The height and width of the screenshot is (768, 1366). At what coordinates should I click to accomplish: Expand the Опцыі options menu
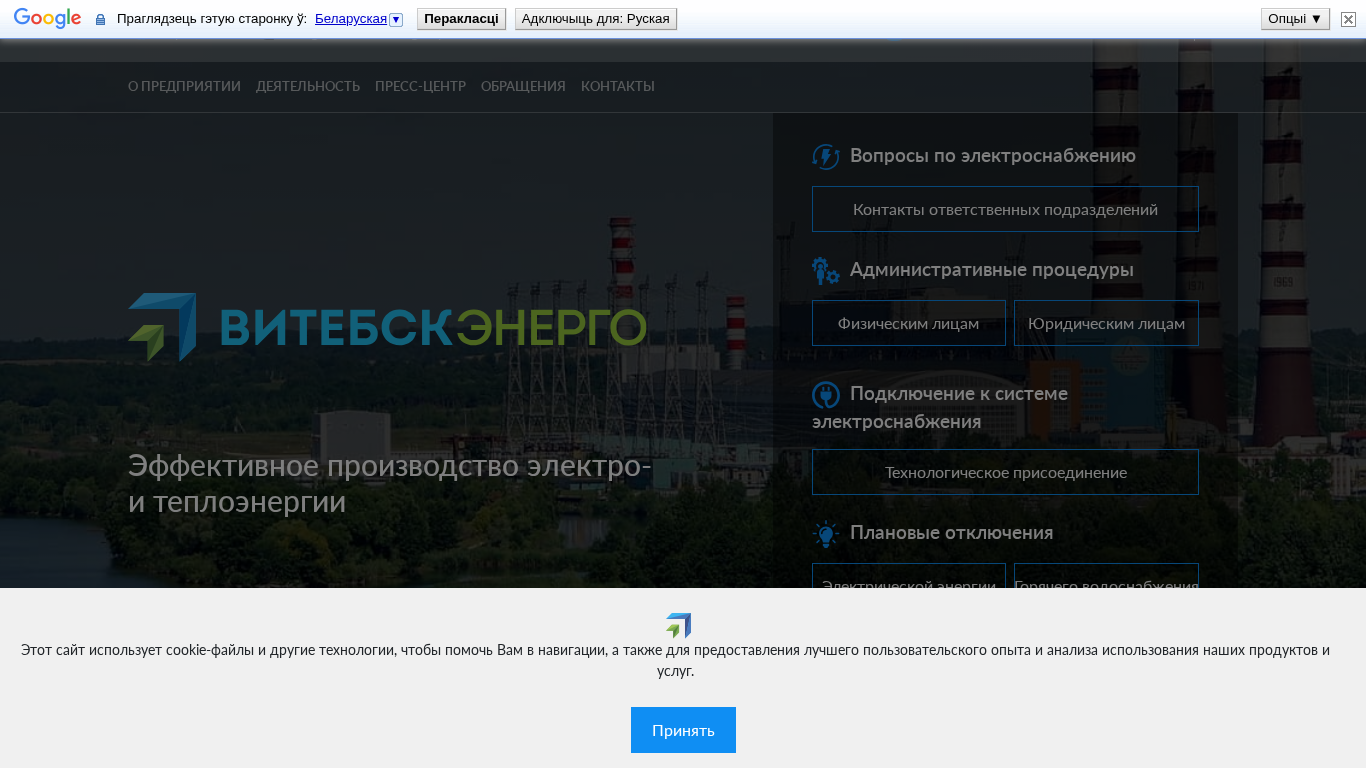pyautogui.click(x=1295, y=19)
